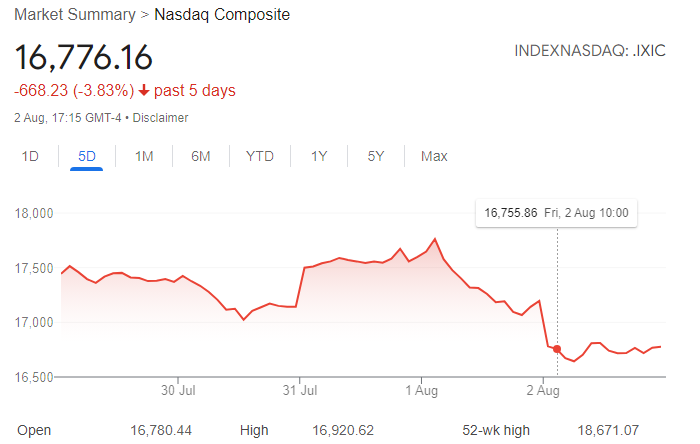700x444 pixels.
Task: Select the 5D time range tab
Action: point(86,156)
